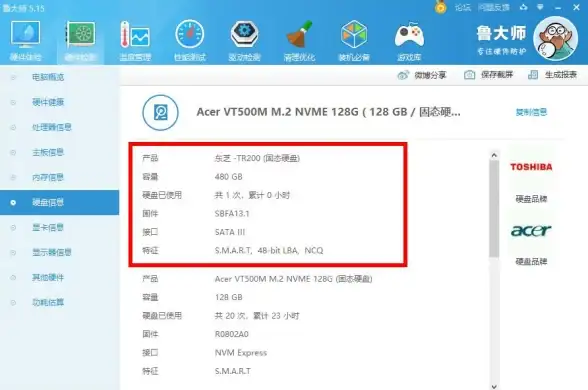The width and height of the screenshot is (588, 390).
Task: Click the scrollbar down arrow
Action: tap(494, 386)
